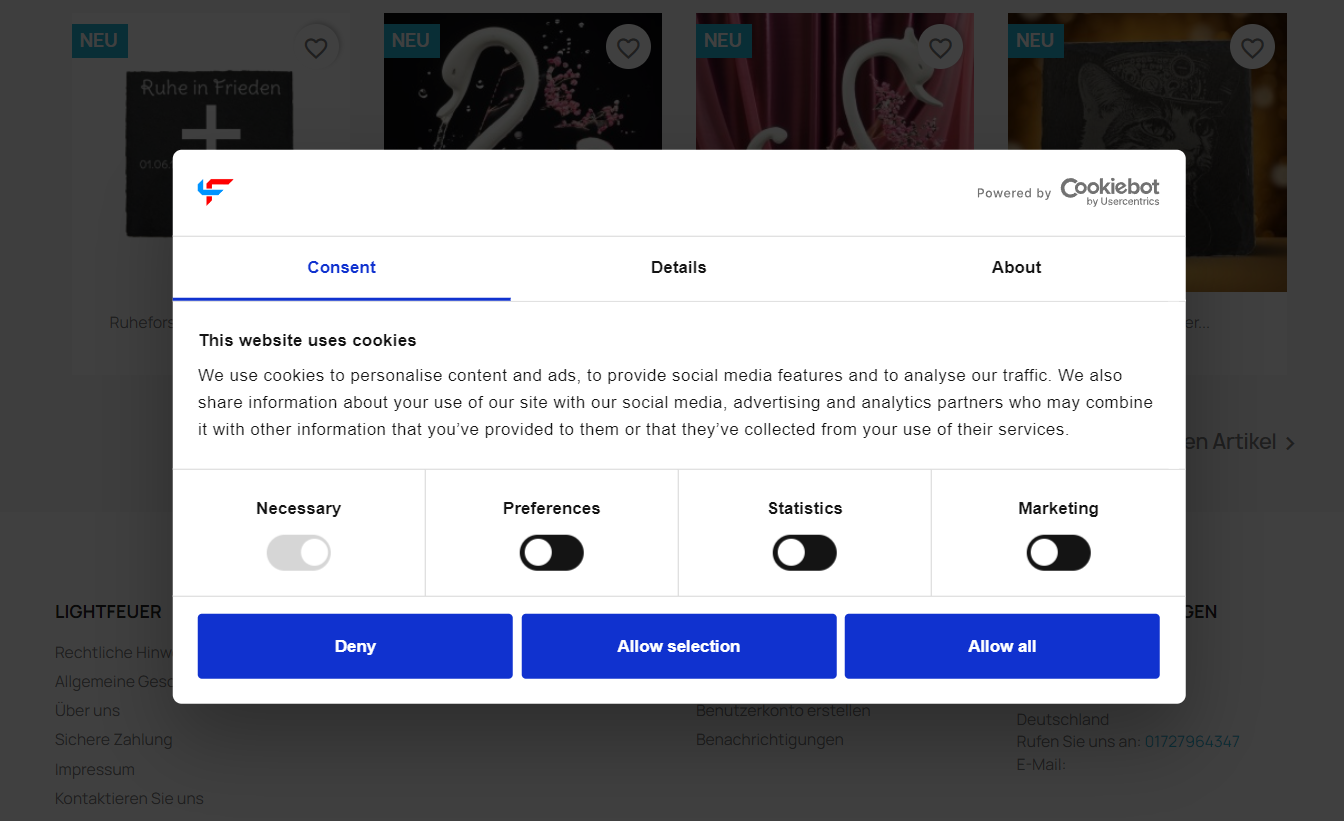The width and height of the screenshot is (1344, 821).
Task: Toggle the Necessary cookies switch
Action: pyautogui.click(x=298, y=553)
